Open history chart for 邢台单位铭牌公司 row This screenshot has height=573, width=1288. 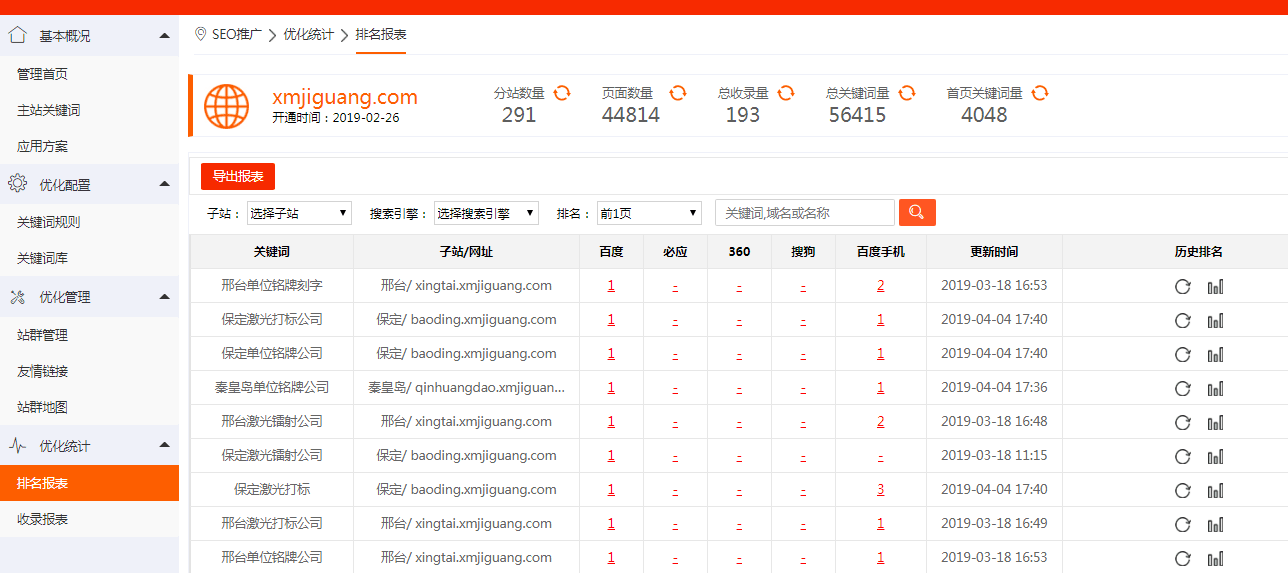(1215, 558)
